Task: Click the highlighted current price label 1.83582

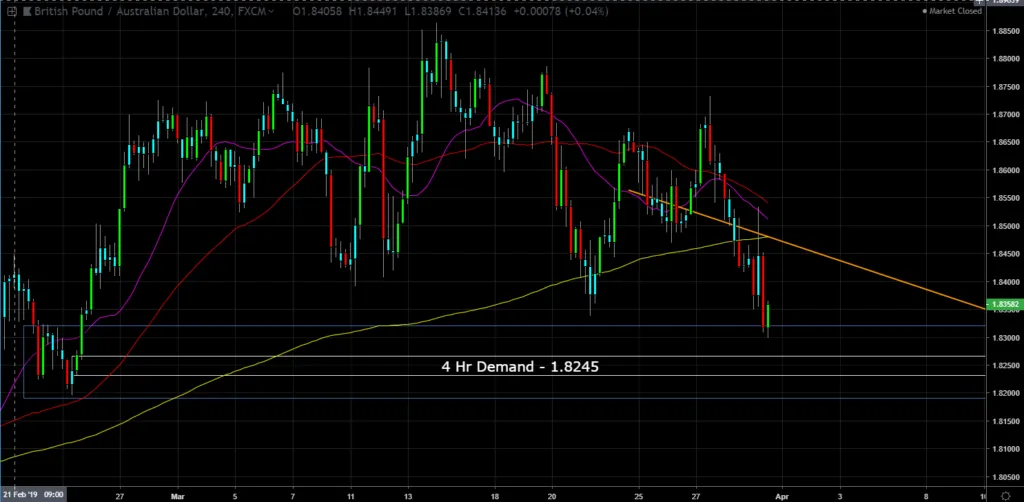Action: [x=1004, y=304]
